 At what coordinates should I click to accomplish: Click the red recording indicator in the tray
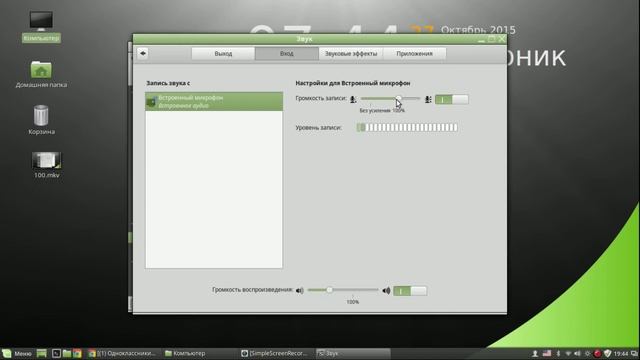coord(598,353)
